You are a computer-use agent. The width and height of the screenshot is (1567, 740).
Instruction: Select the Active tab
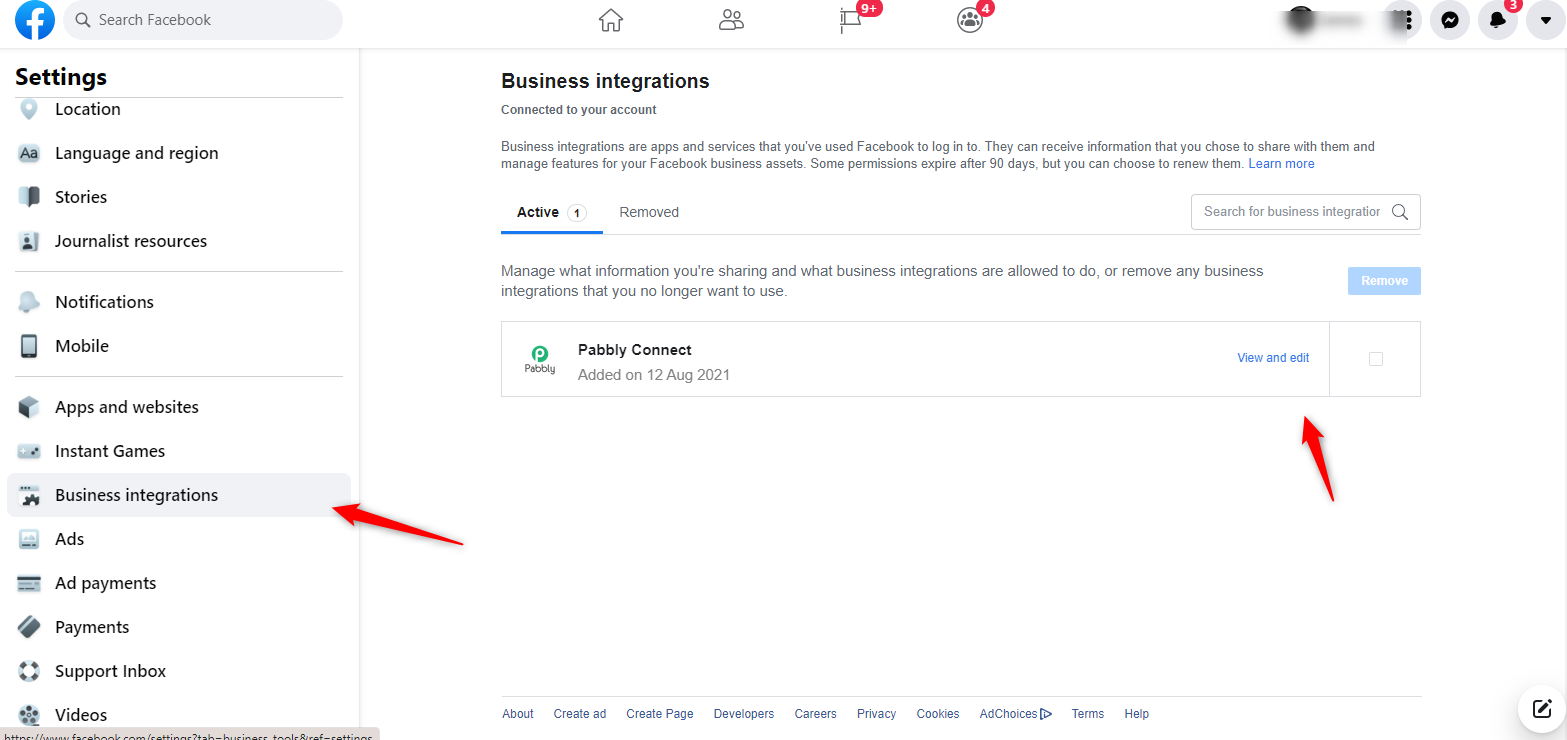(x=538, y=212)
